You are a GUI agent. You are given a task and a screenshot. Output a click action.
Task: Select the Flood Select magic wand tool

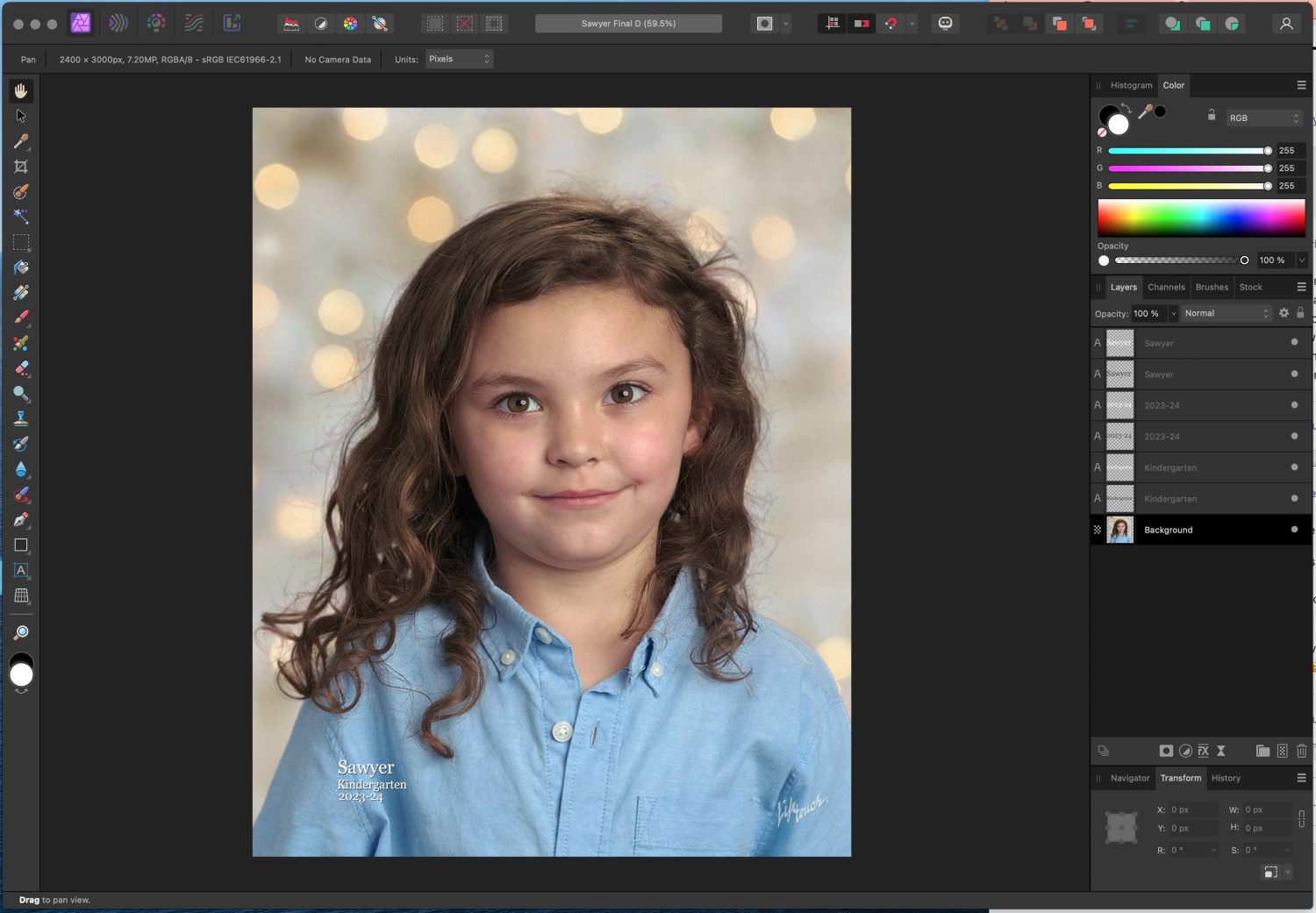pyautogui.click(x=21, y=217)
